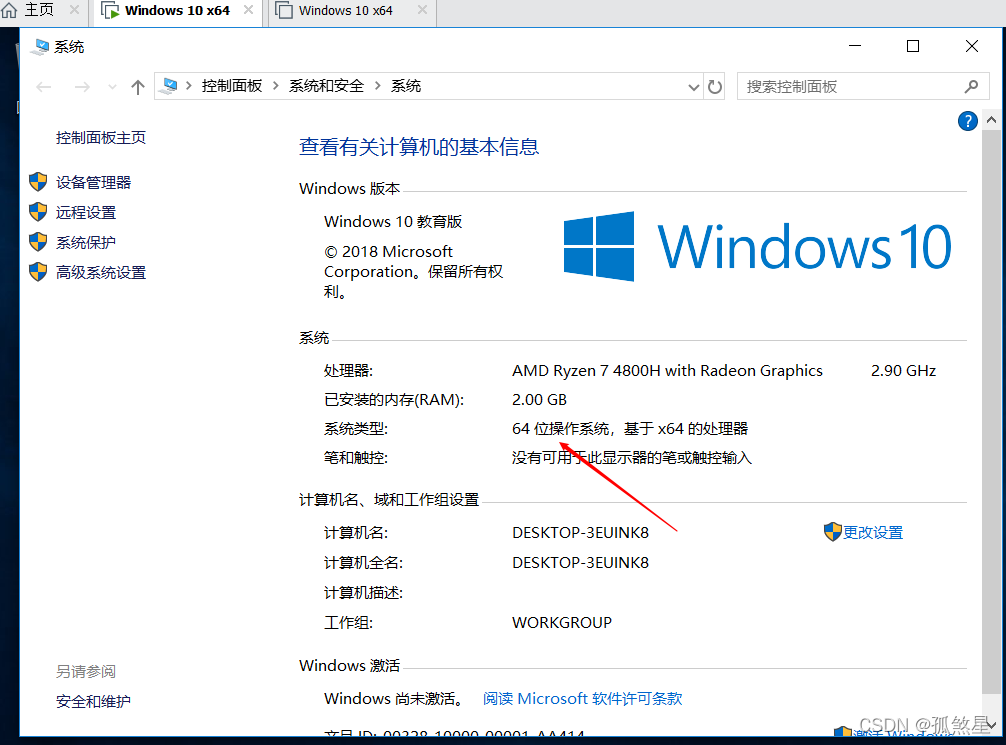Click the search magnifier icon
Image resolution: width=1006 pixels, height=745 pixels.
[x=971, y=87]
